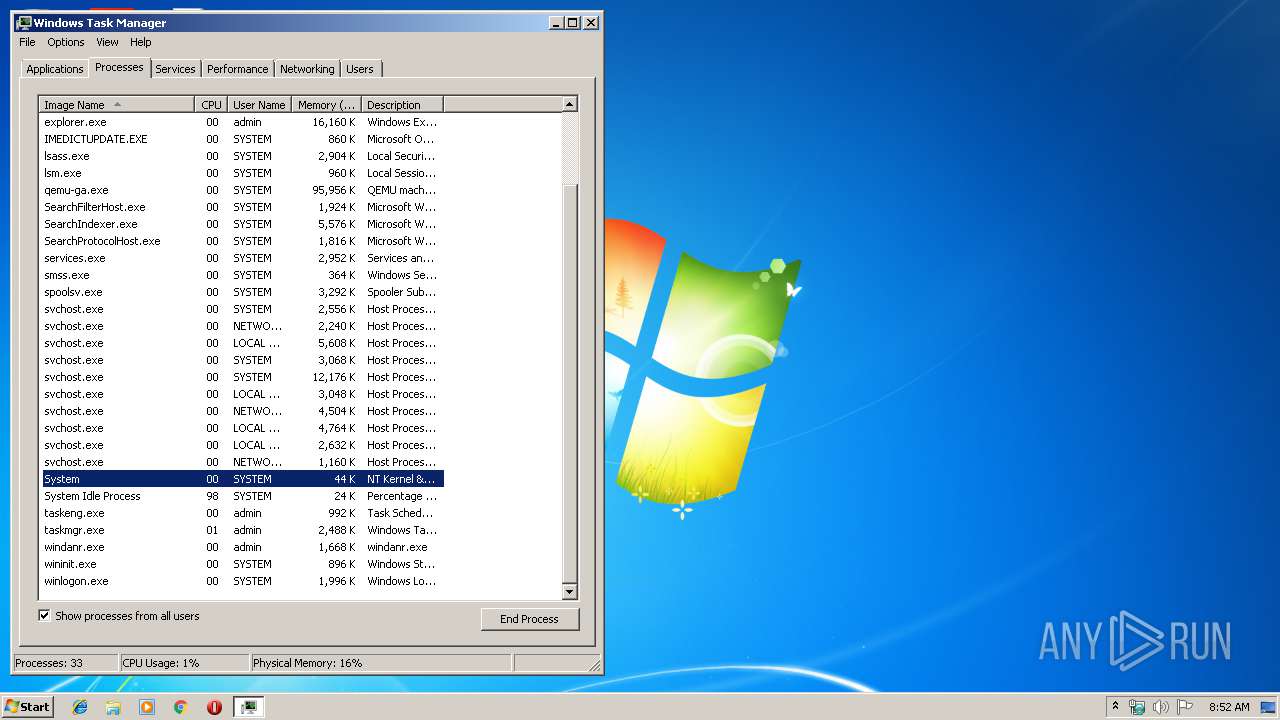Switch to the Users tab
This screenshot has width=1280, height=720.
[x=360, y=69]
